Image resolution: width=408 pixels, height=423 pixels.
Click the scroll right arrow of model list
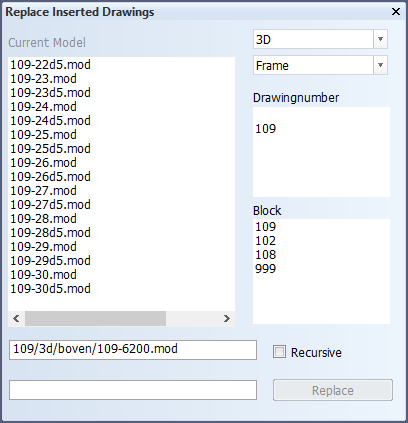227,318
